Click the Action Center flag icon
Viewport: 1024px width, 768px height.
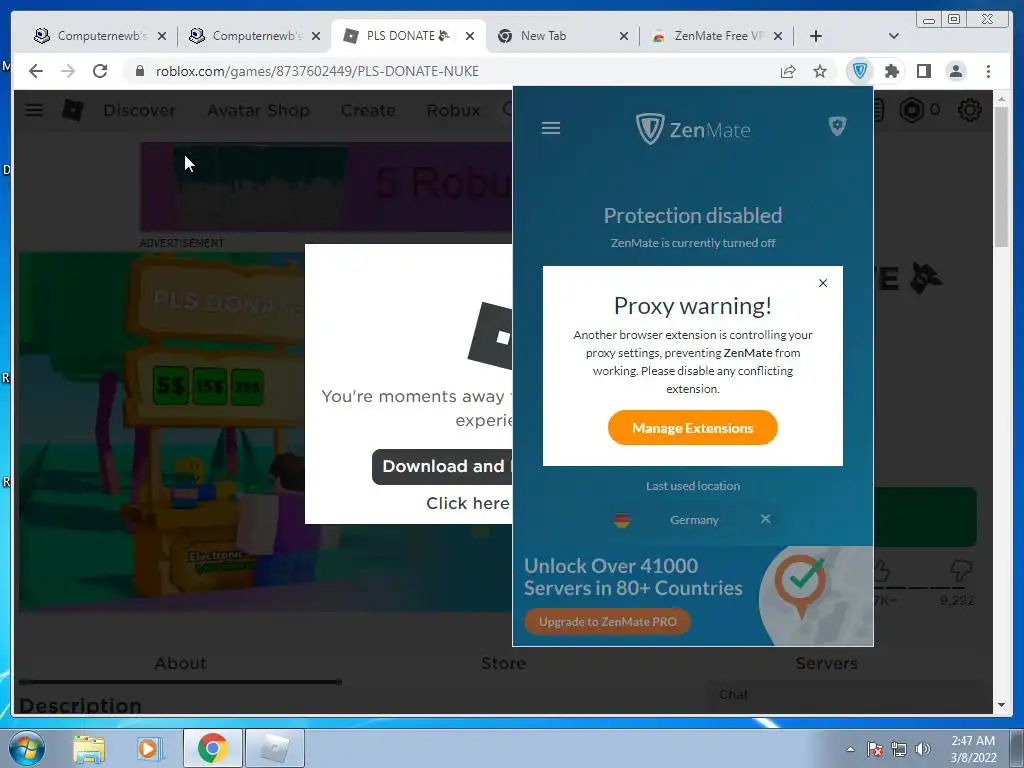(x=874, y=749)
